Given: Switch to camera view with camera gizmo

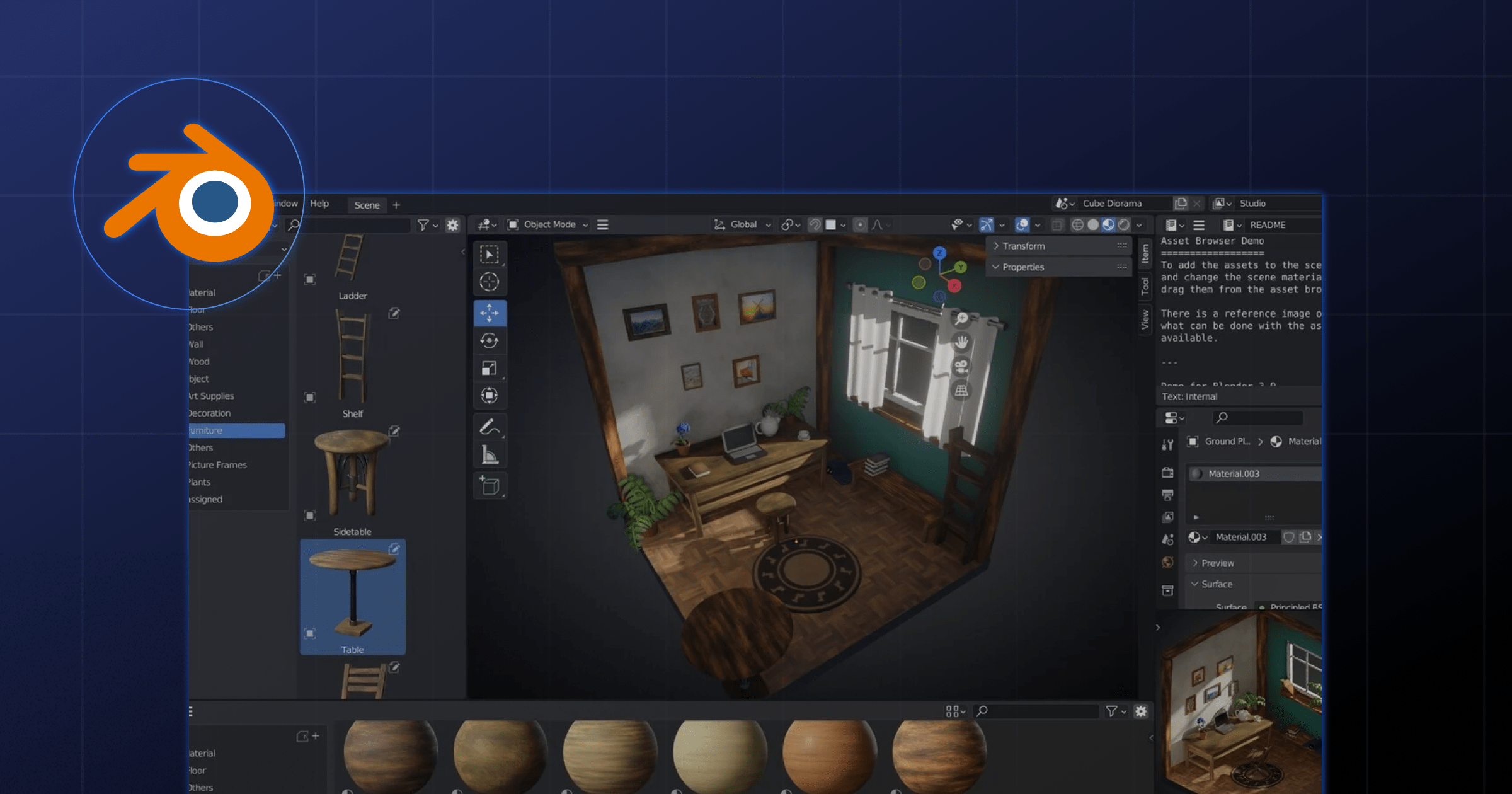Looking at the screenshot, I should 961,367.
